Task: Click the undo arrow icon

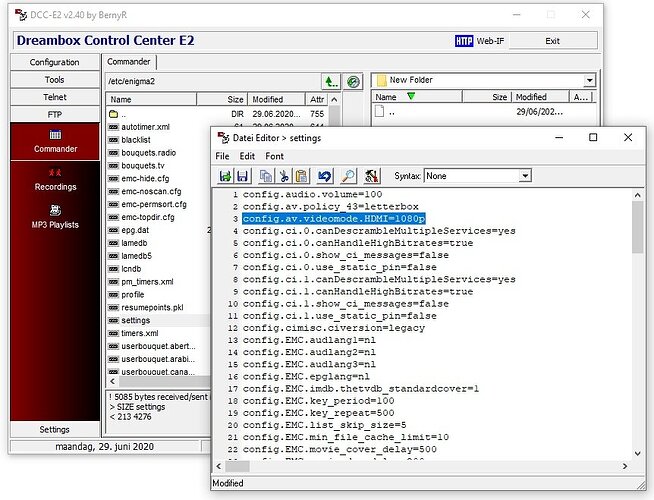Action: click(x=324, y=176)
